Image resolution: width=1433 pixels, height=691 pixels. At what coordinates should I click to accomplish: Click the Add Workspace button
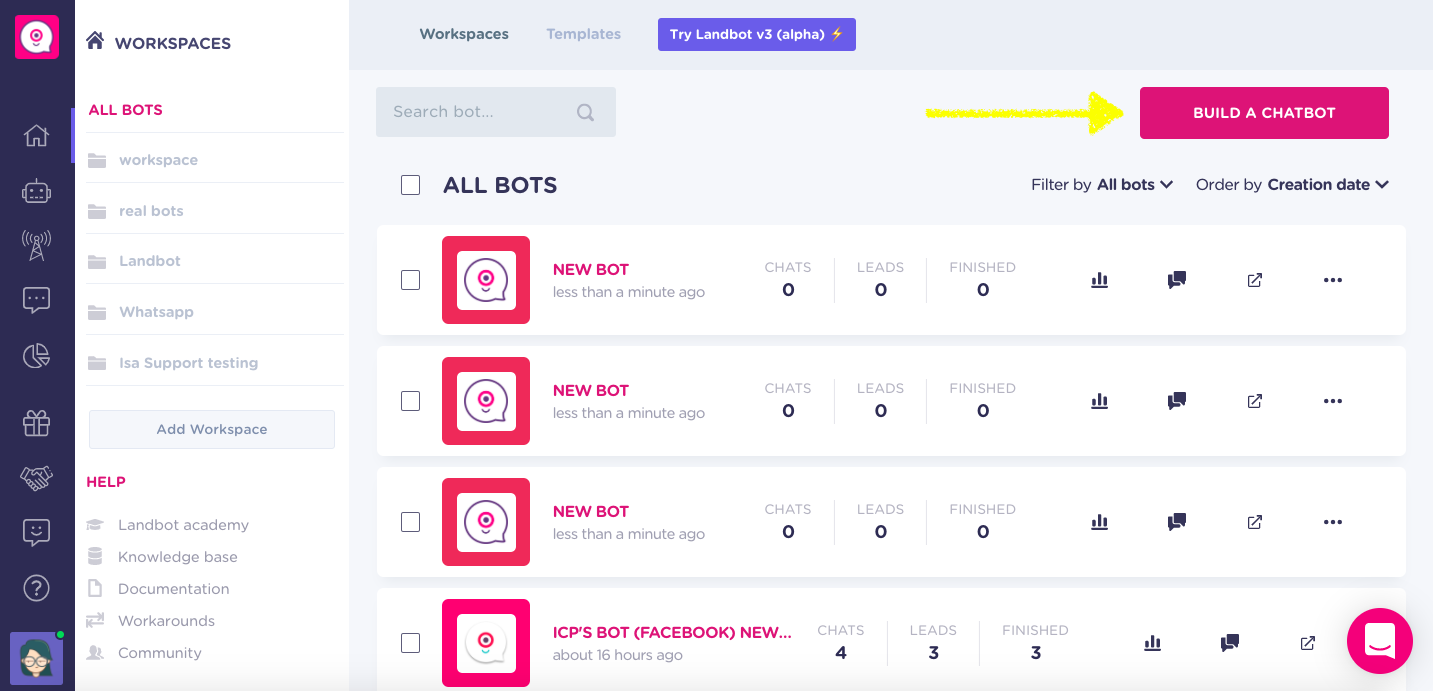pyautogui.click(x=212, y=429)
